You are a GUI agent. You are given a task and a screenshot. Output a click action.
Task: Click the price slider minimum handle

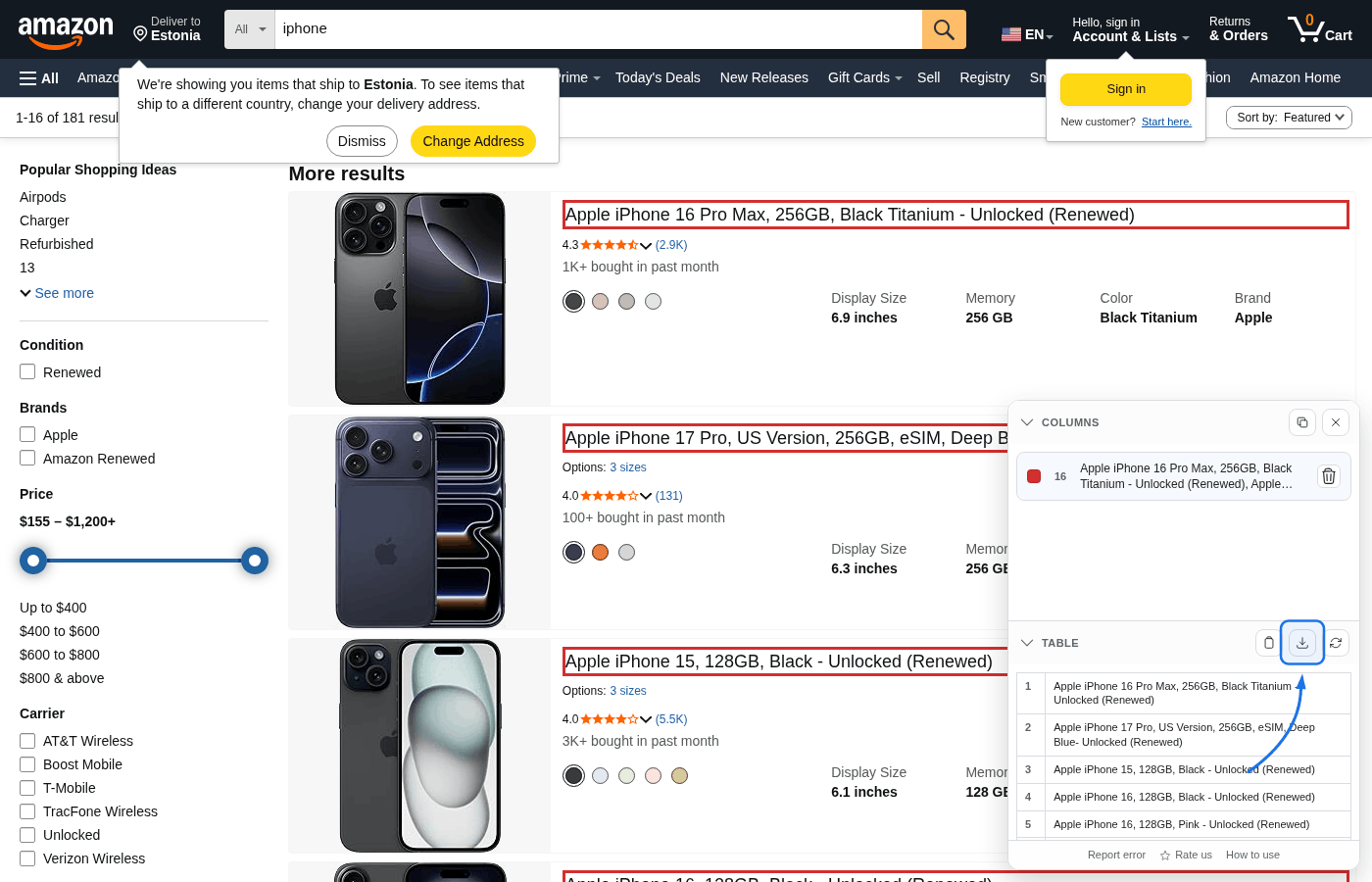pos(33,561)
